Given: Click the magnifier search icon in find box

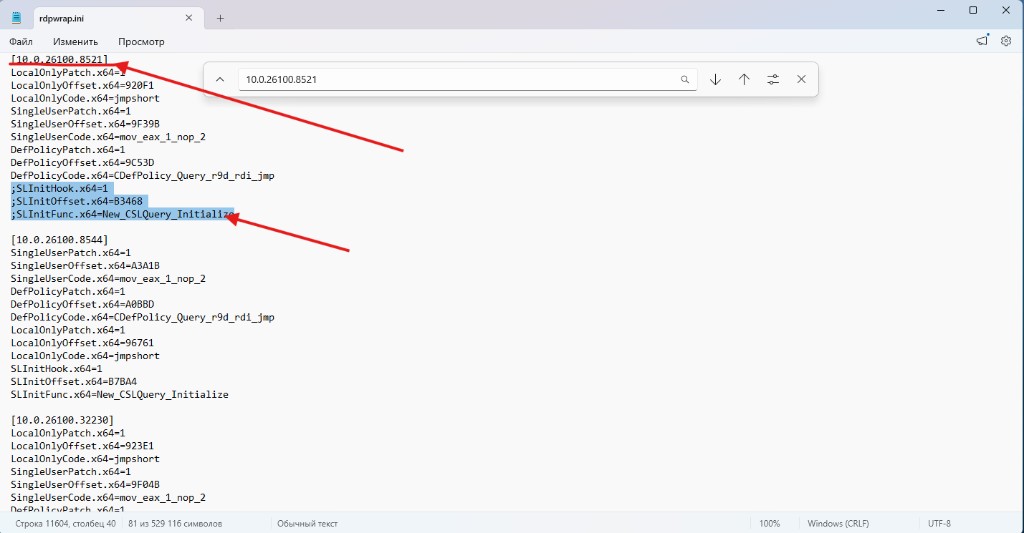Looking at the screenshot, I should pyautogui.click(x=684, y=80).
